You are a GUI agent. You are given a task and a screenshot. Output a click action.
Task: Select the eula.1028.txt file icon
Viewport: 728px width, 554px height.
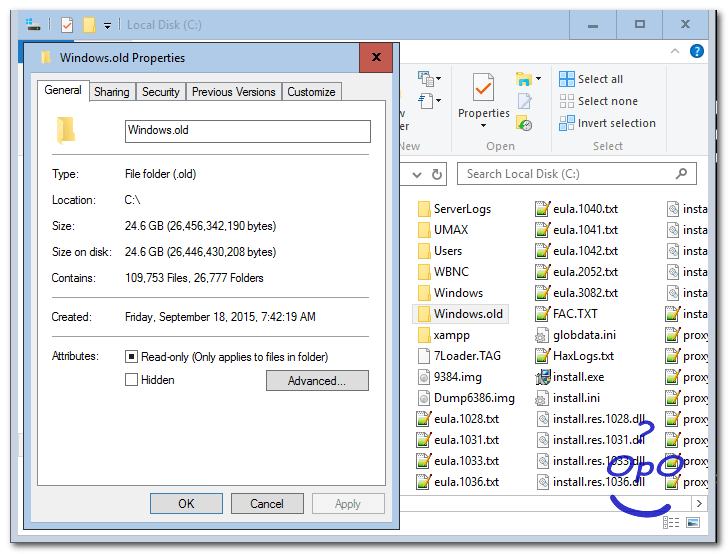pyautogui.click(x=423, y=419)
